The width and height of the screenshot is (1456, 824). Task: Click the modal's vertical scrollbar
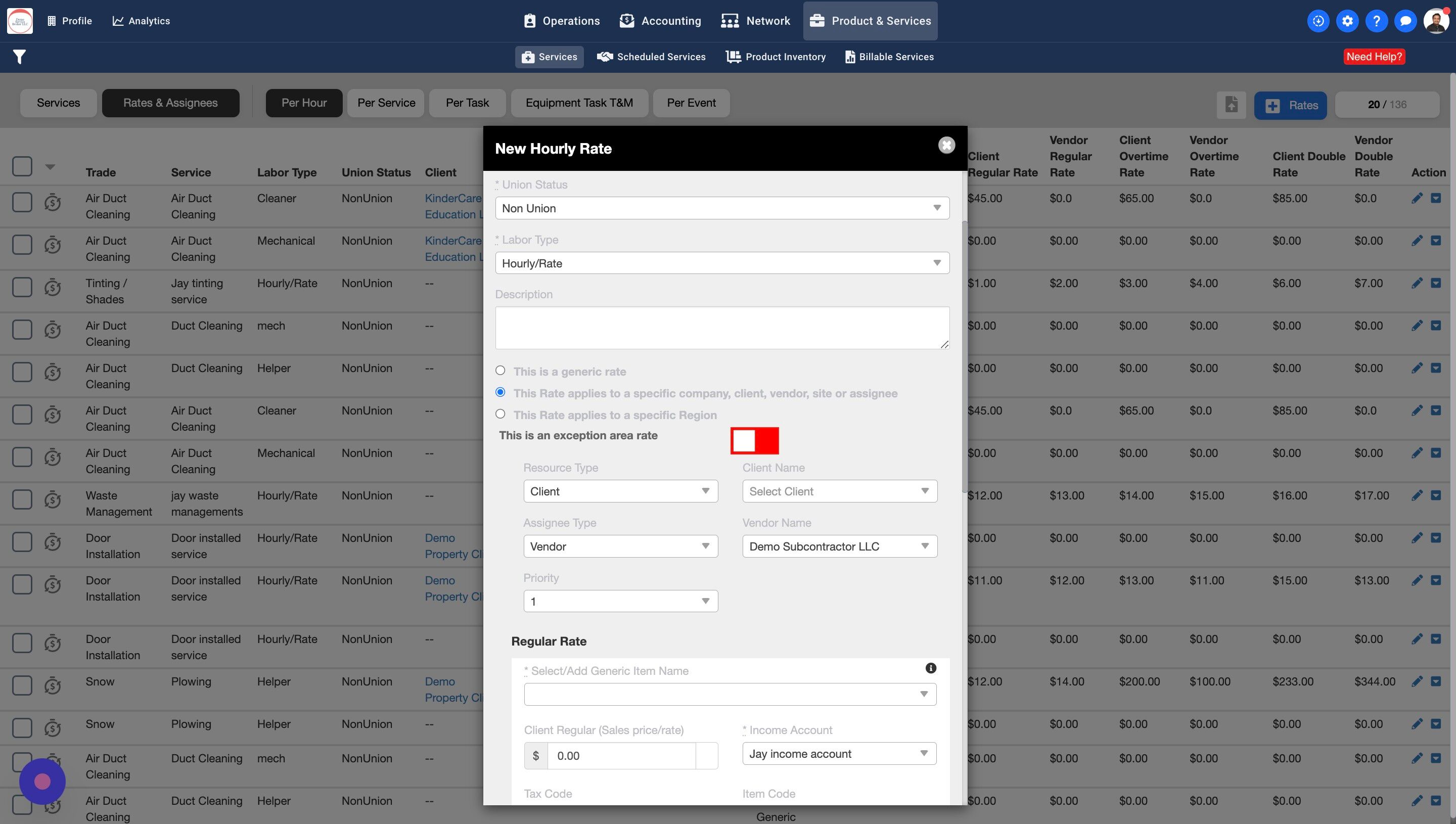click(x=964, y=356)
